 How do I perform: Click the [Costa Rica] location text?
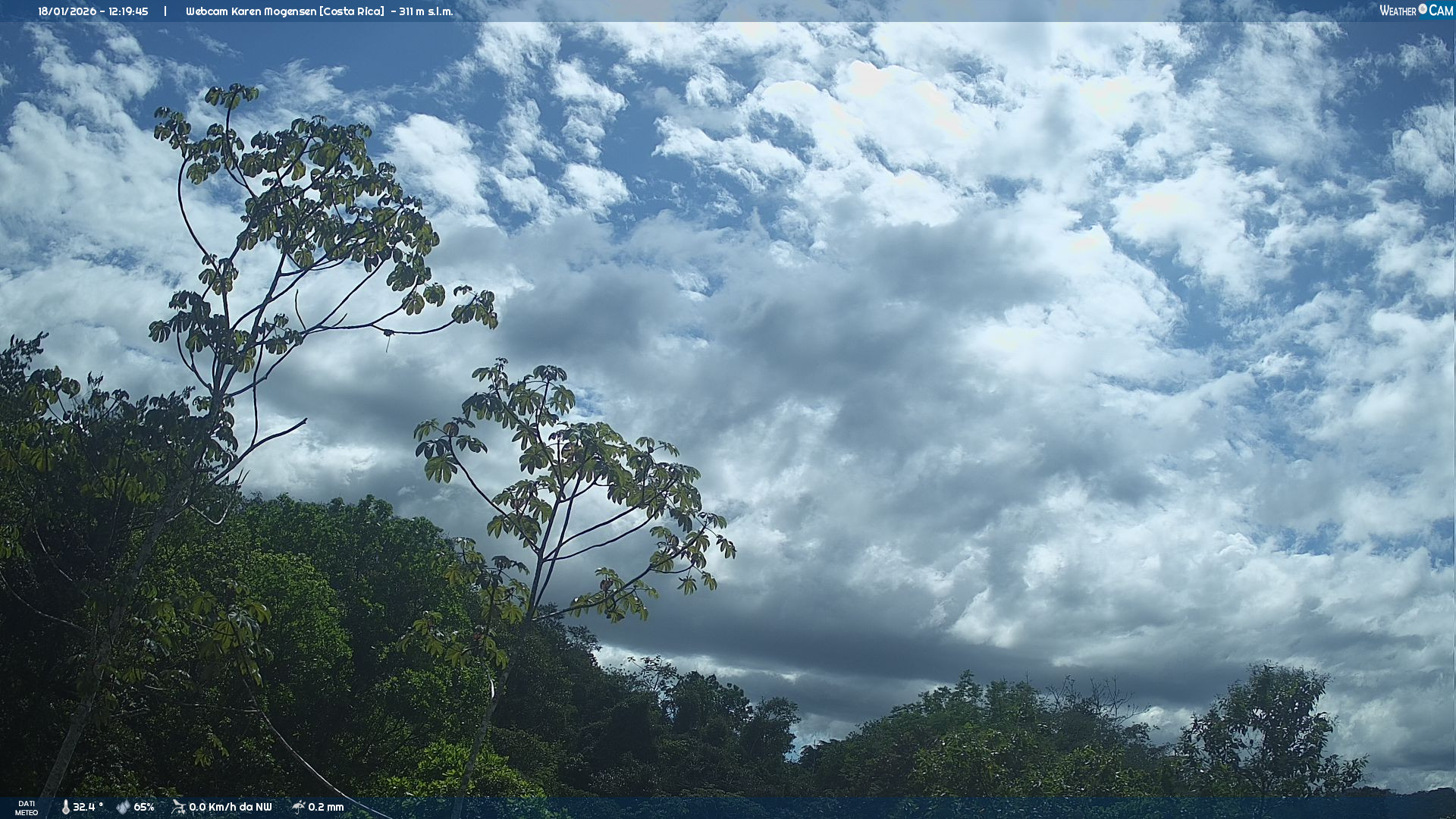[352, 11]
